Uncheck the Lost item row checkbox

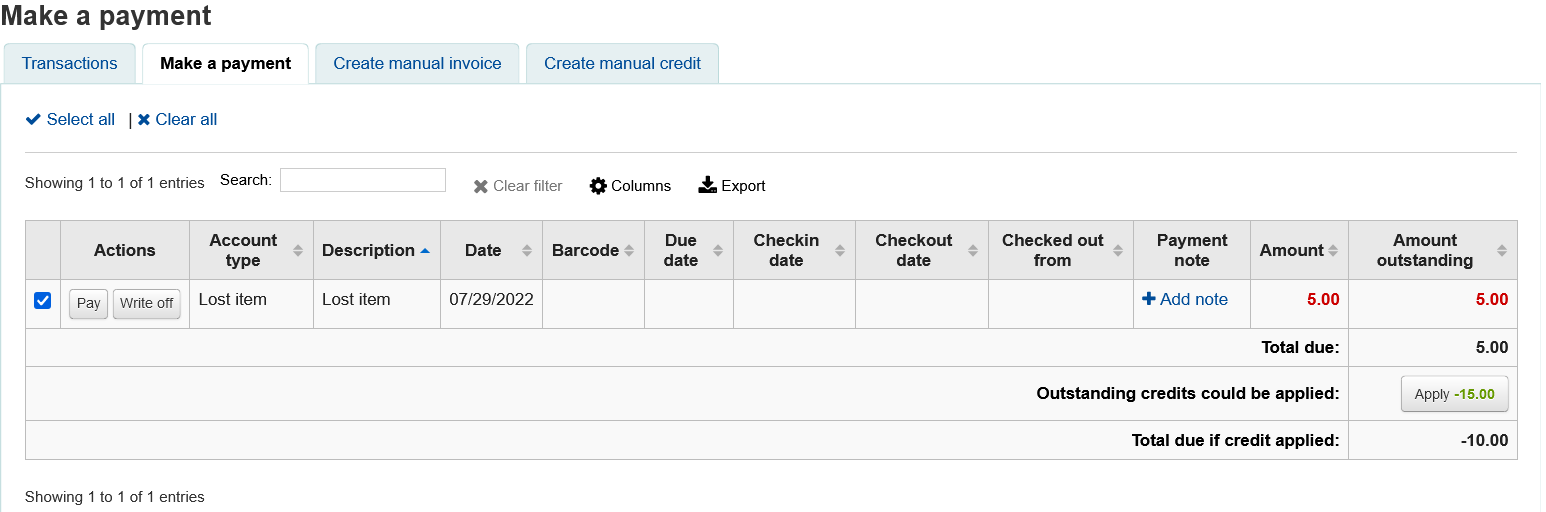(x=43, y=300)
